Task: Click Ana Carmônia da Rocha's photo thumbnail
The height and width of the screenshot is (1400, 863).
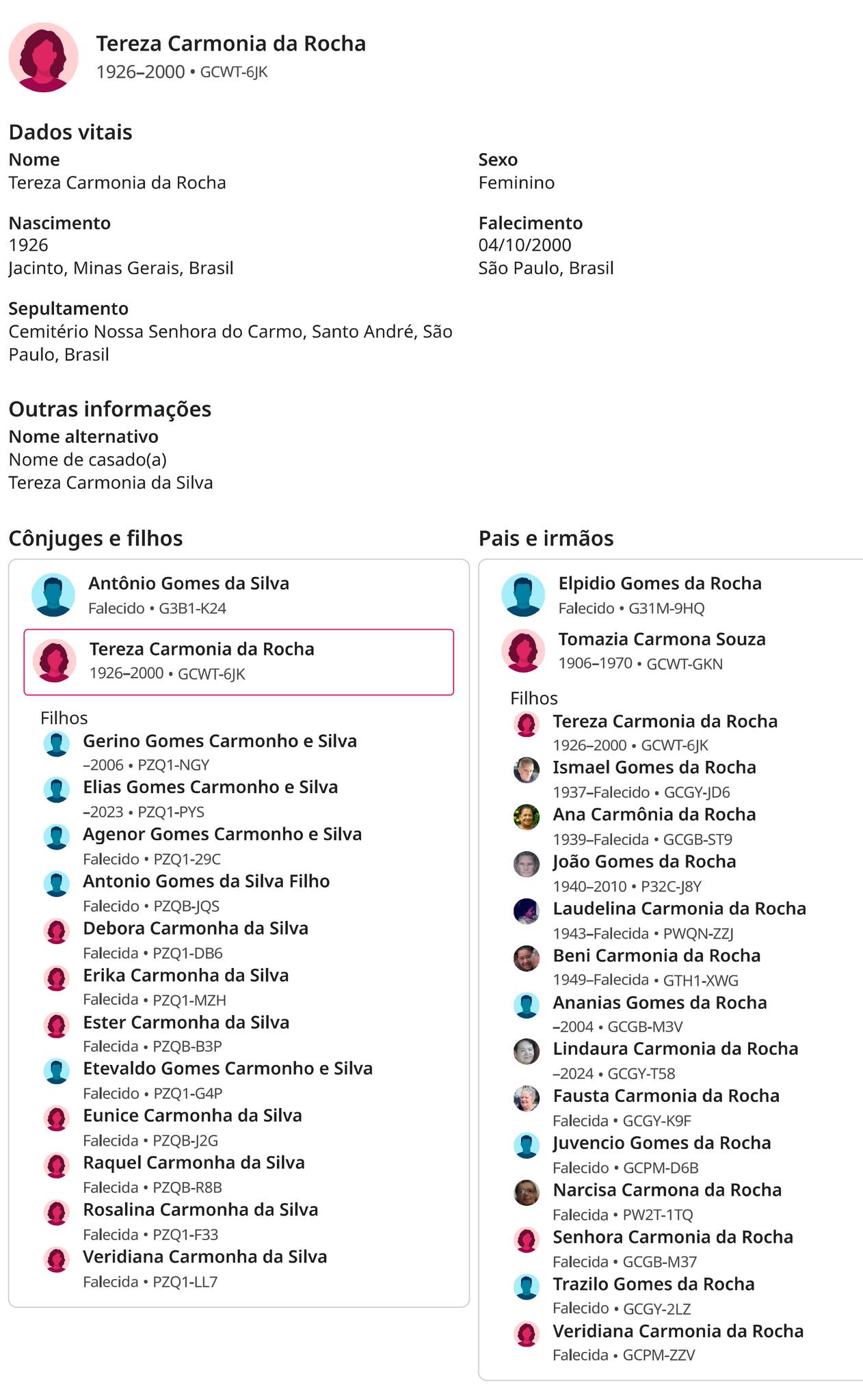Action: (527, 817)
